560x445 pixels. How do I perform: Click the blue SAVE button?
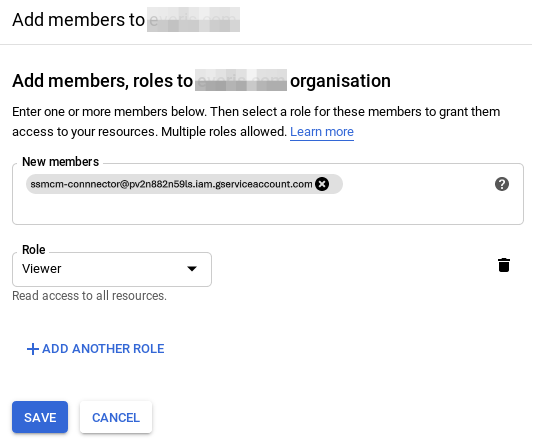coord(40,417)
